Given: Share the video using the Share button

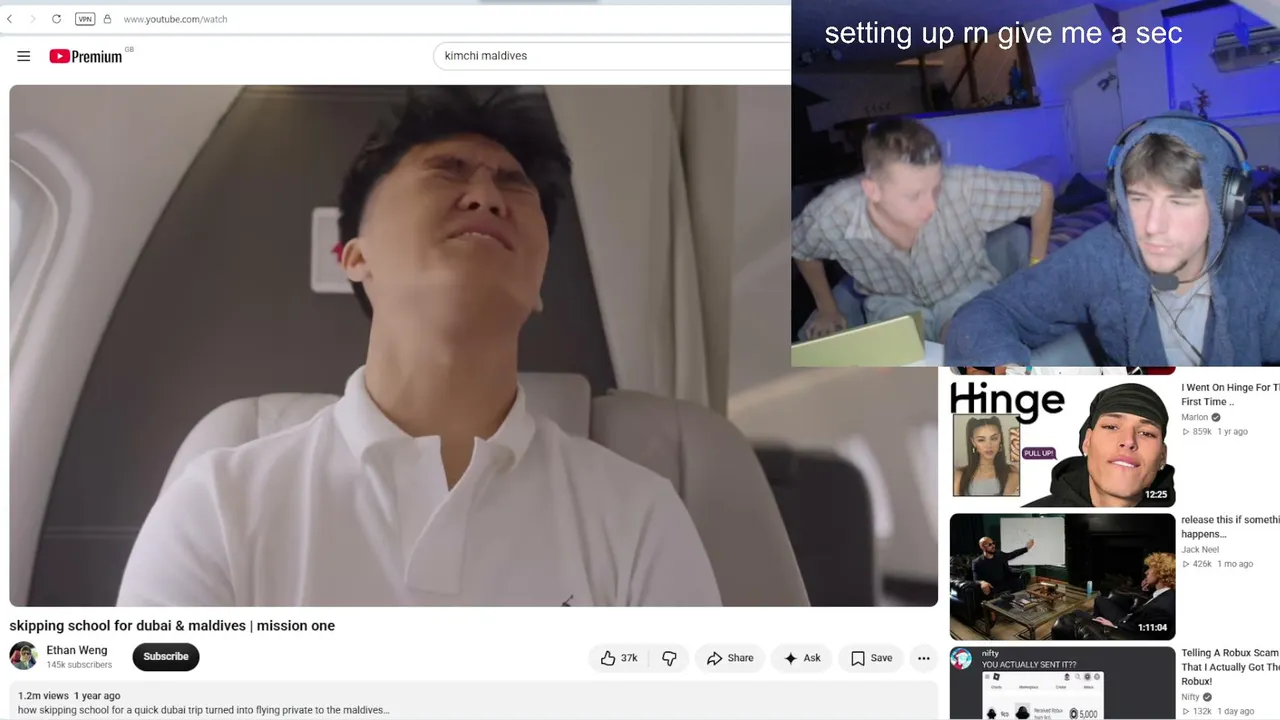Looking at the screenshot, I should coord(730,658).
